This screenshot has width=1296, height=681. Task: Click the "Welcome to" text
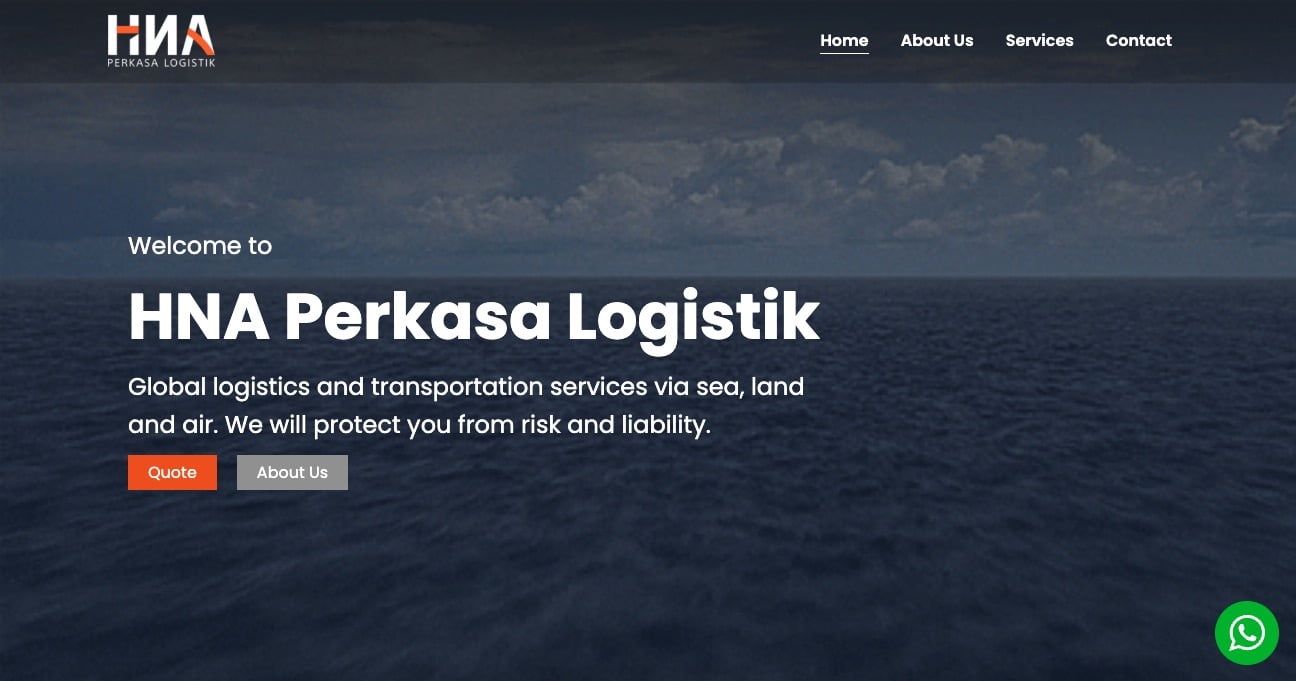(200, 245)
